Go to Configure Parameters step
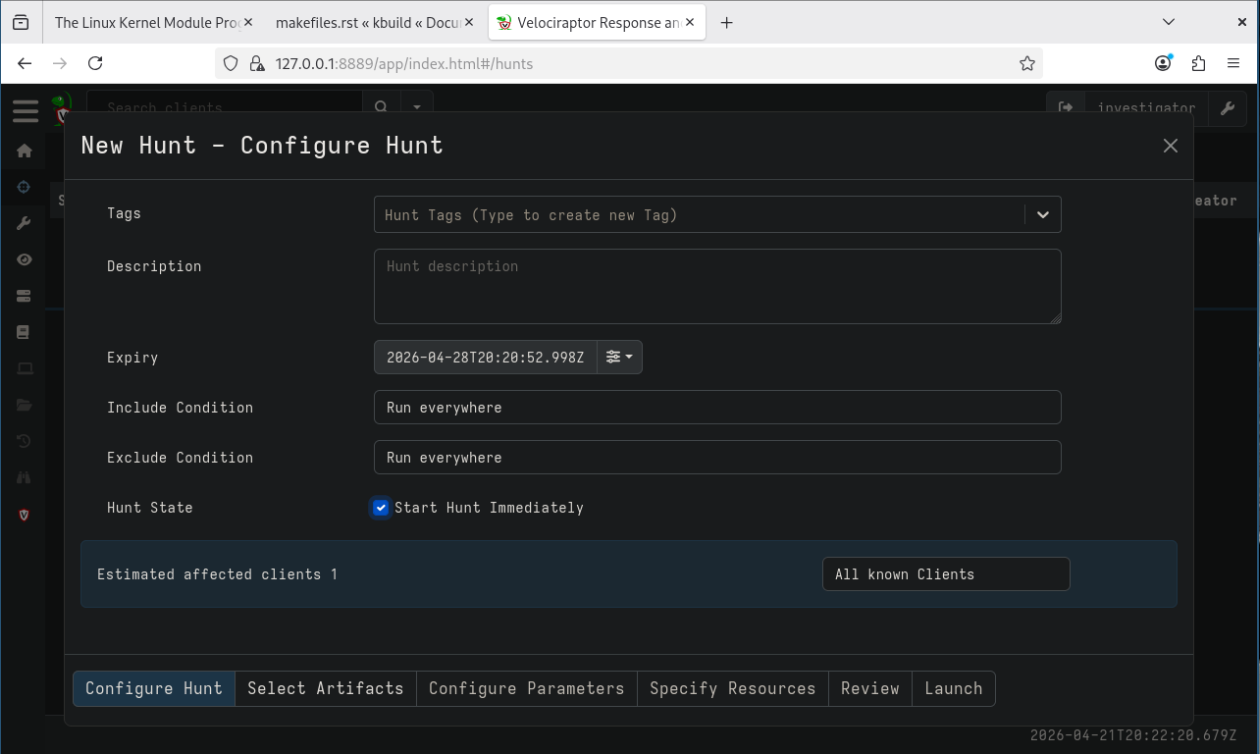Screen dimensions: 1260x754 [527, 688]
